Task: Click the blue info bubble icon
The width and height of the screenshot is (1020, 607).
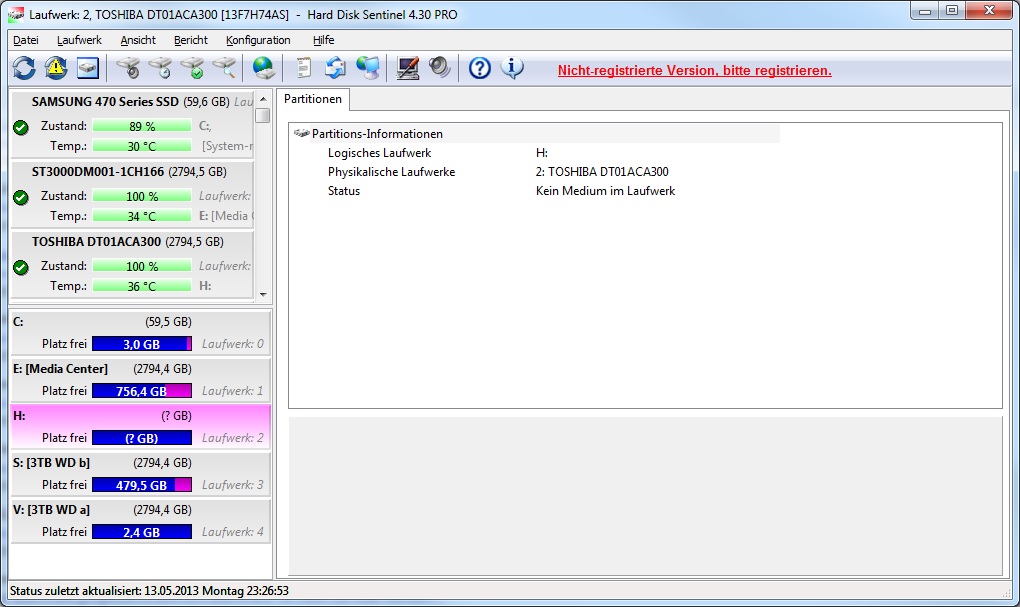Action: [x=512, y=68]
